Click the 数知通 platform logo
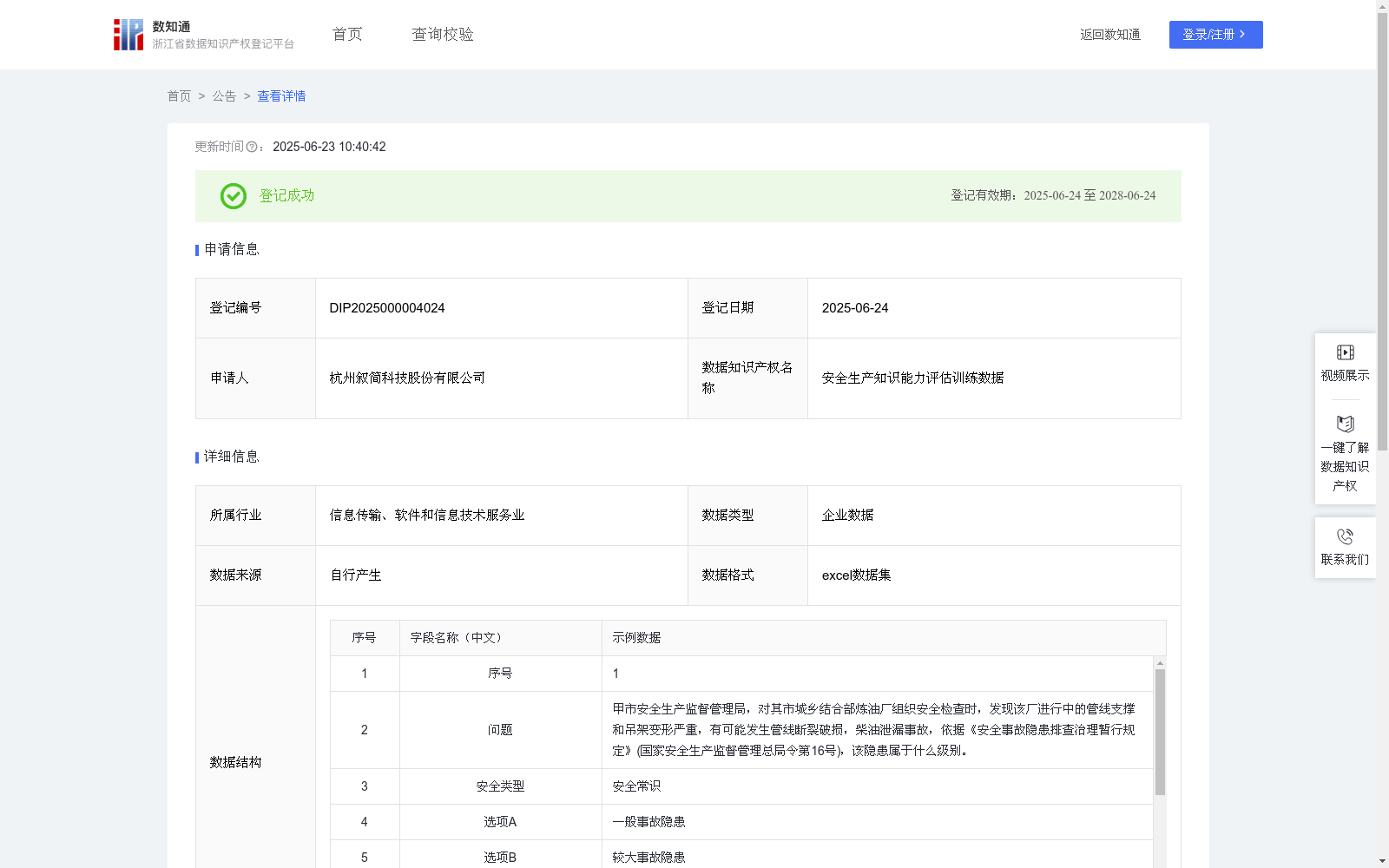The height and width of the screenshot is (868, 1389). coord(203,35)
